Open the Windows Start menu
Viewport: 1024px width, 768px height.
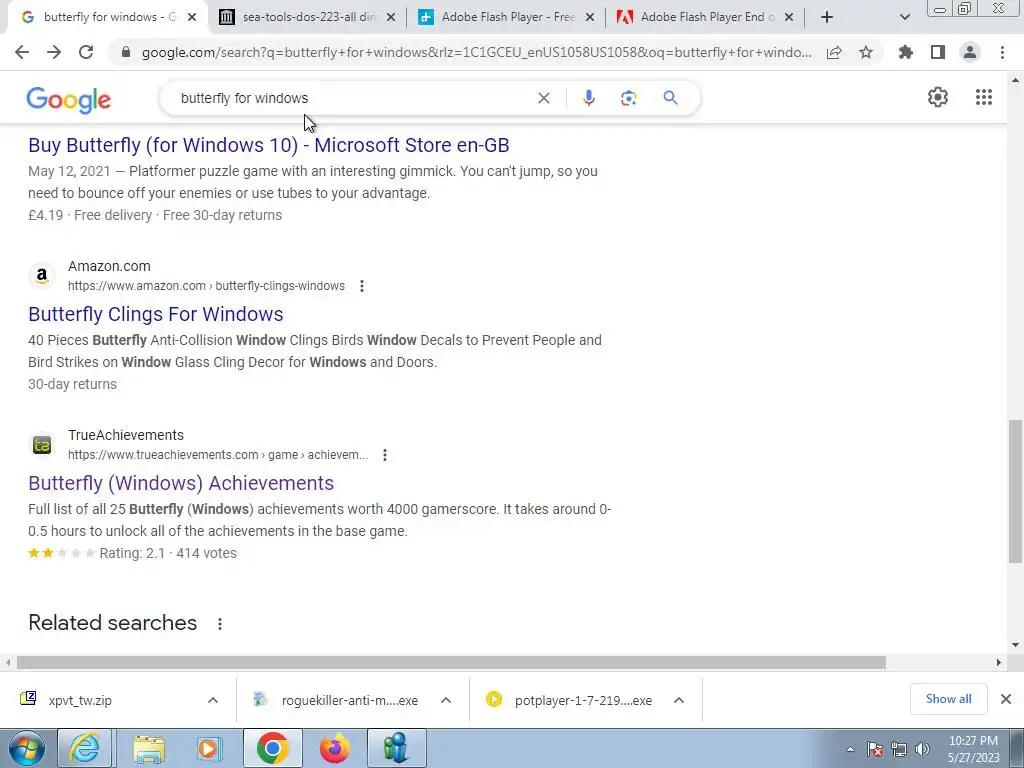coord(25,748)
